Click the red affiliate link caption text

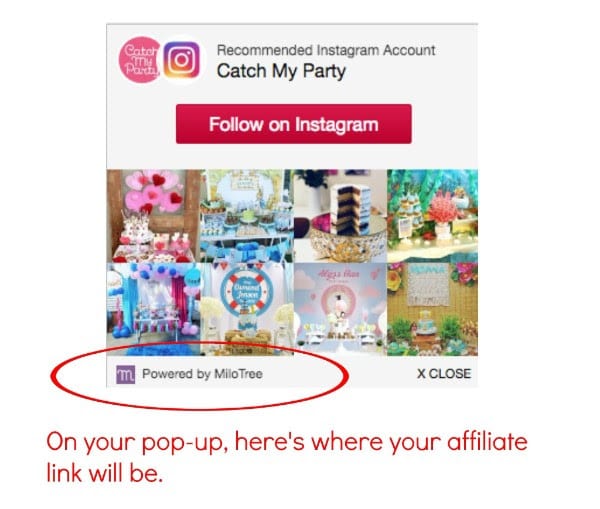tap(287, 457)
